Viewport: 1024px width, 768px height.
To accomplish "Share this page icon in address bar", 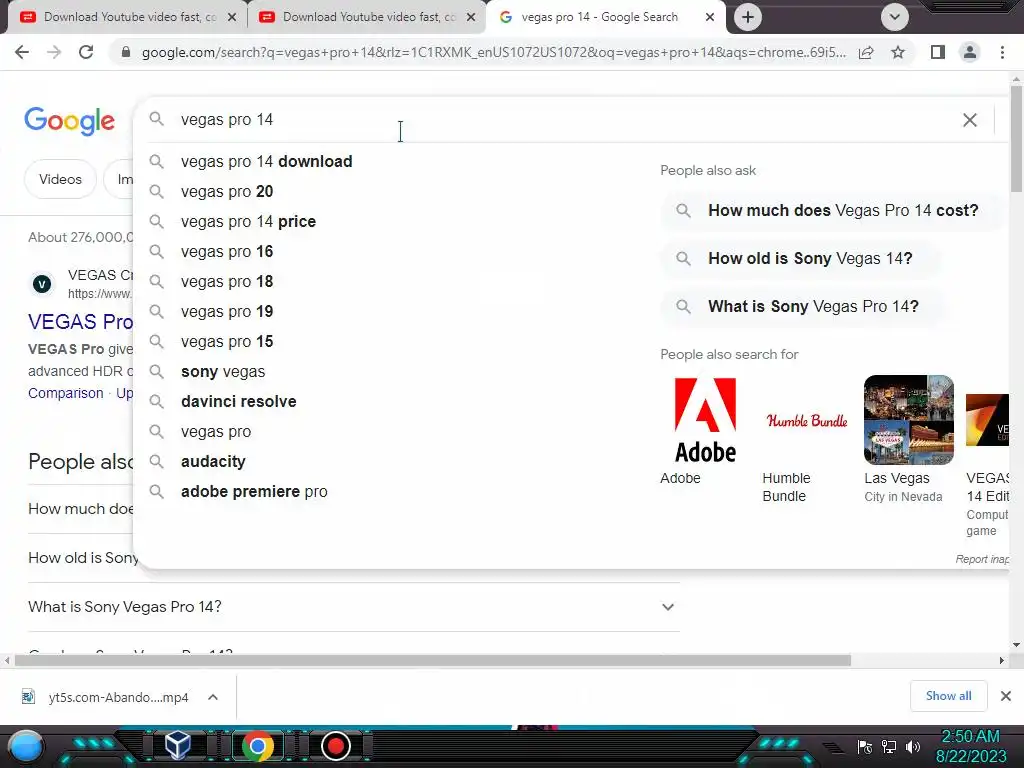I will (x=866, y=52).
